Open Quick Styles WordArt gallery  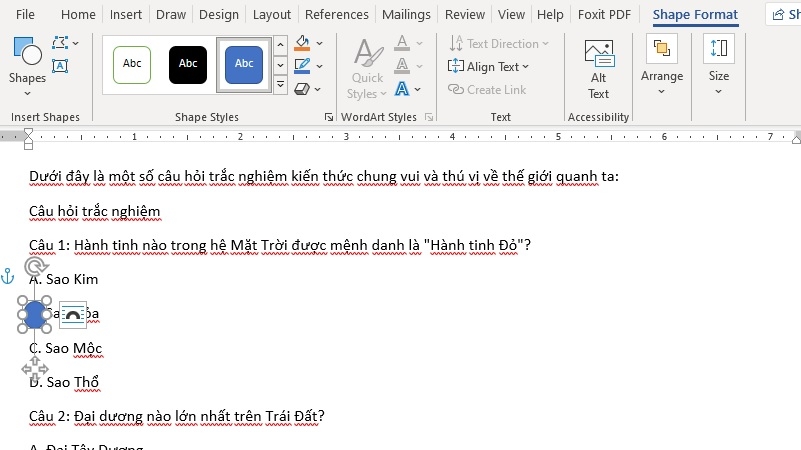367,69
